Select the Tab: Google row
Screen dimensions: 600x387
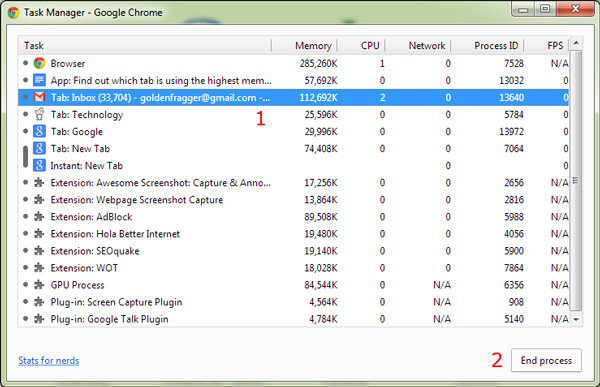(x=293, y=131)
